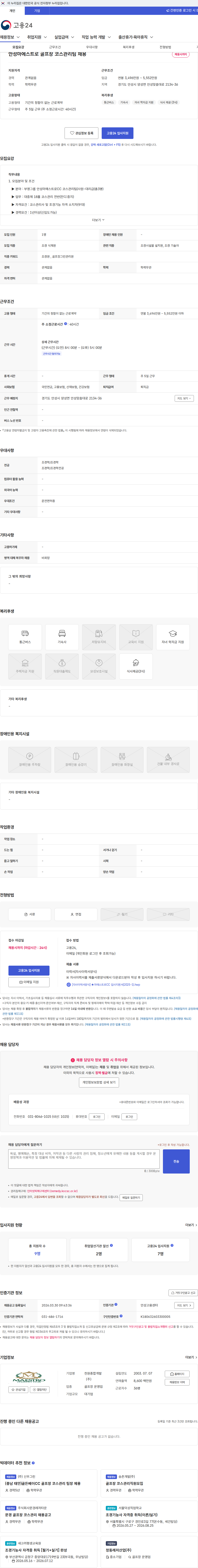
Task: Switch to the 근무조건 tab
Action: (x=55, y=47)
